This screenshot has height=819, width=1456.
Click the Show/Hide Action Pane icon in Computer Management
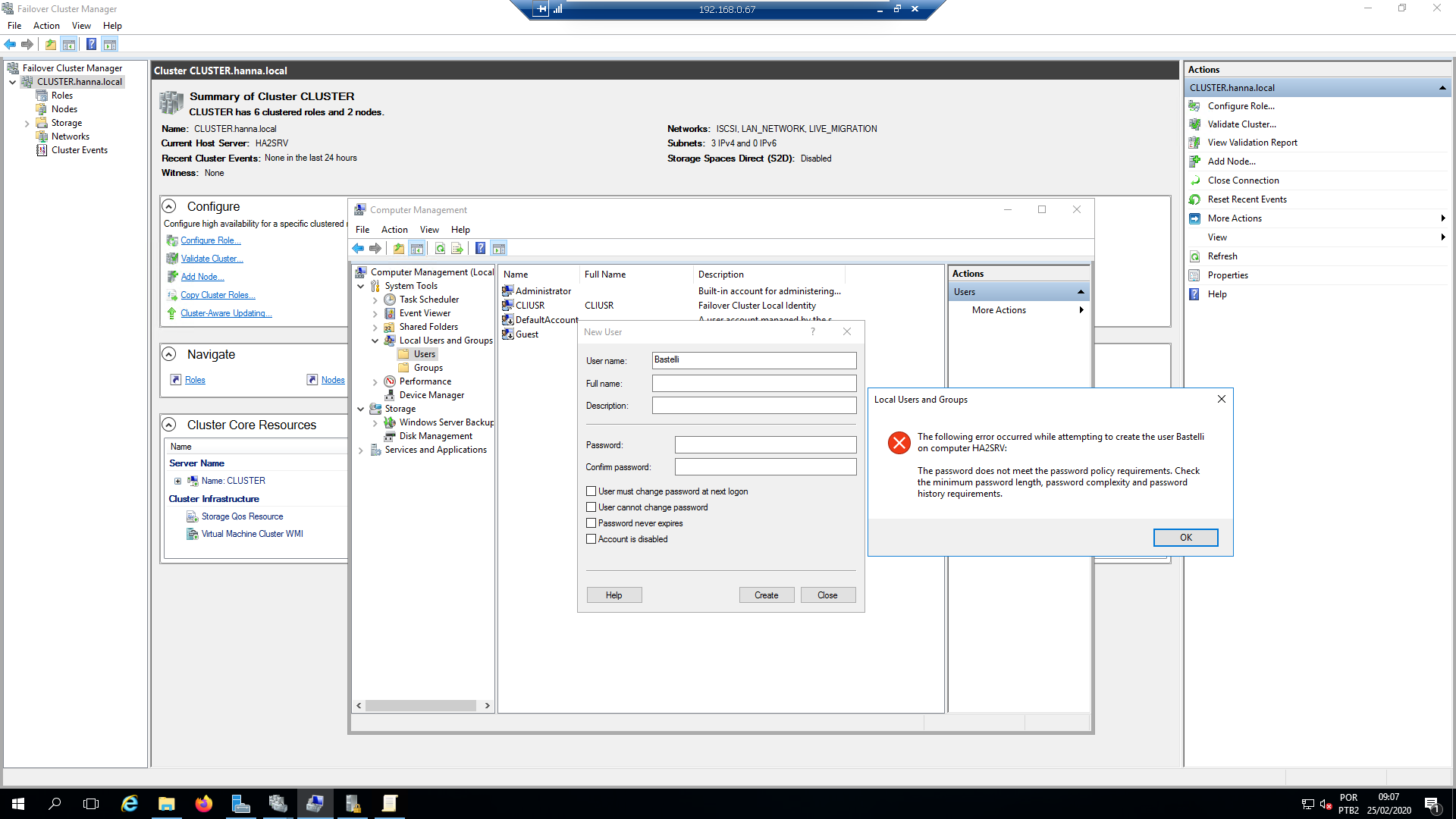[499, 248]
